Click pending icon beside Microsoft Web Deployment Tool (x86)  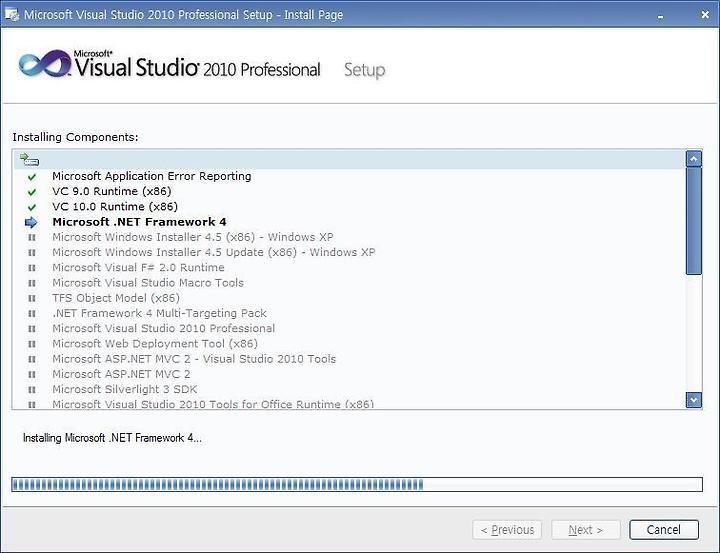(x=32, y=344)
